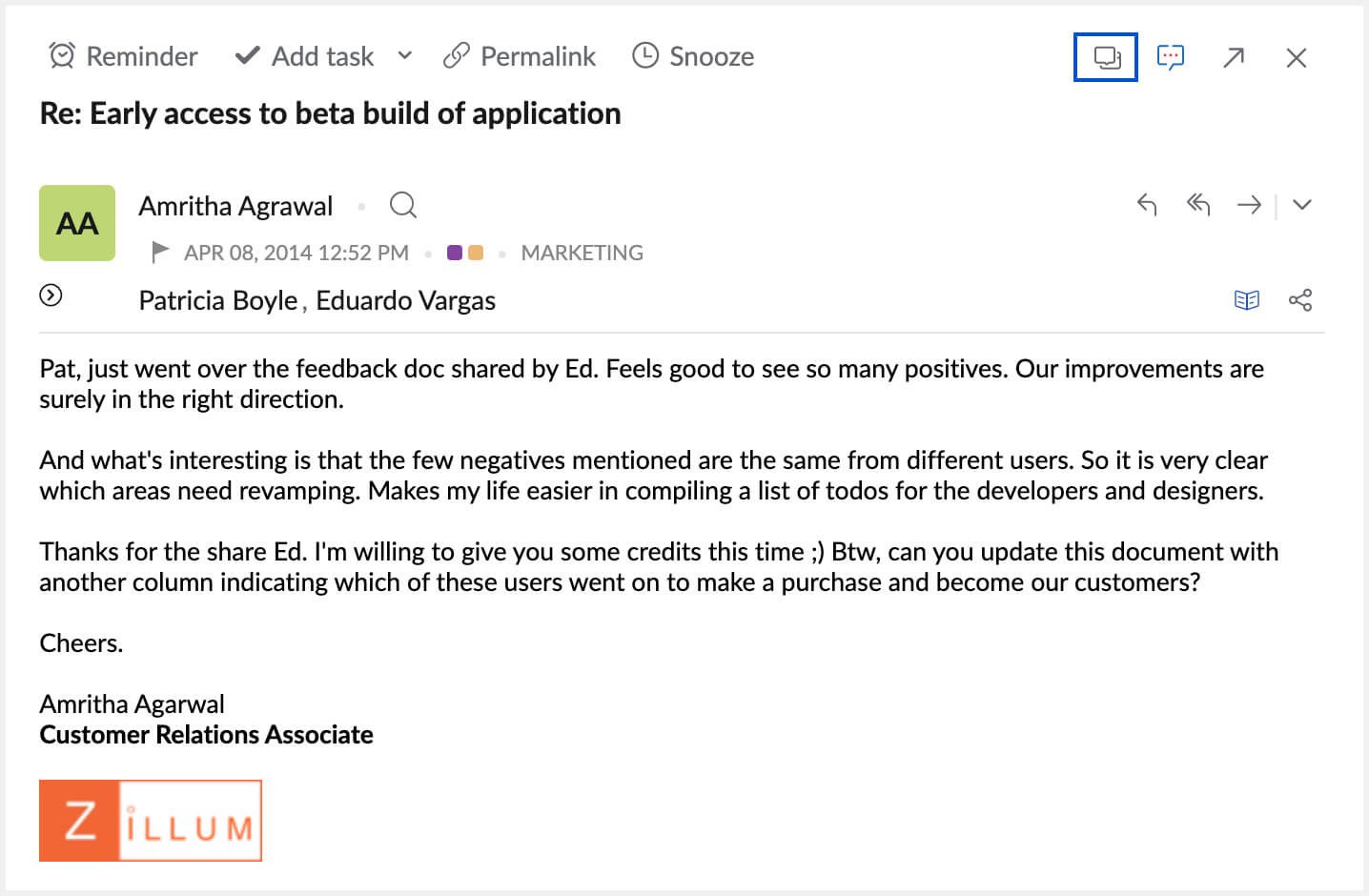Open the more actions chevron dropdown
Screen dimensions: 1369x896
coord(1302,205)
